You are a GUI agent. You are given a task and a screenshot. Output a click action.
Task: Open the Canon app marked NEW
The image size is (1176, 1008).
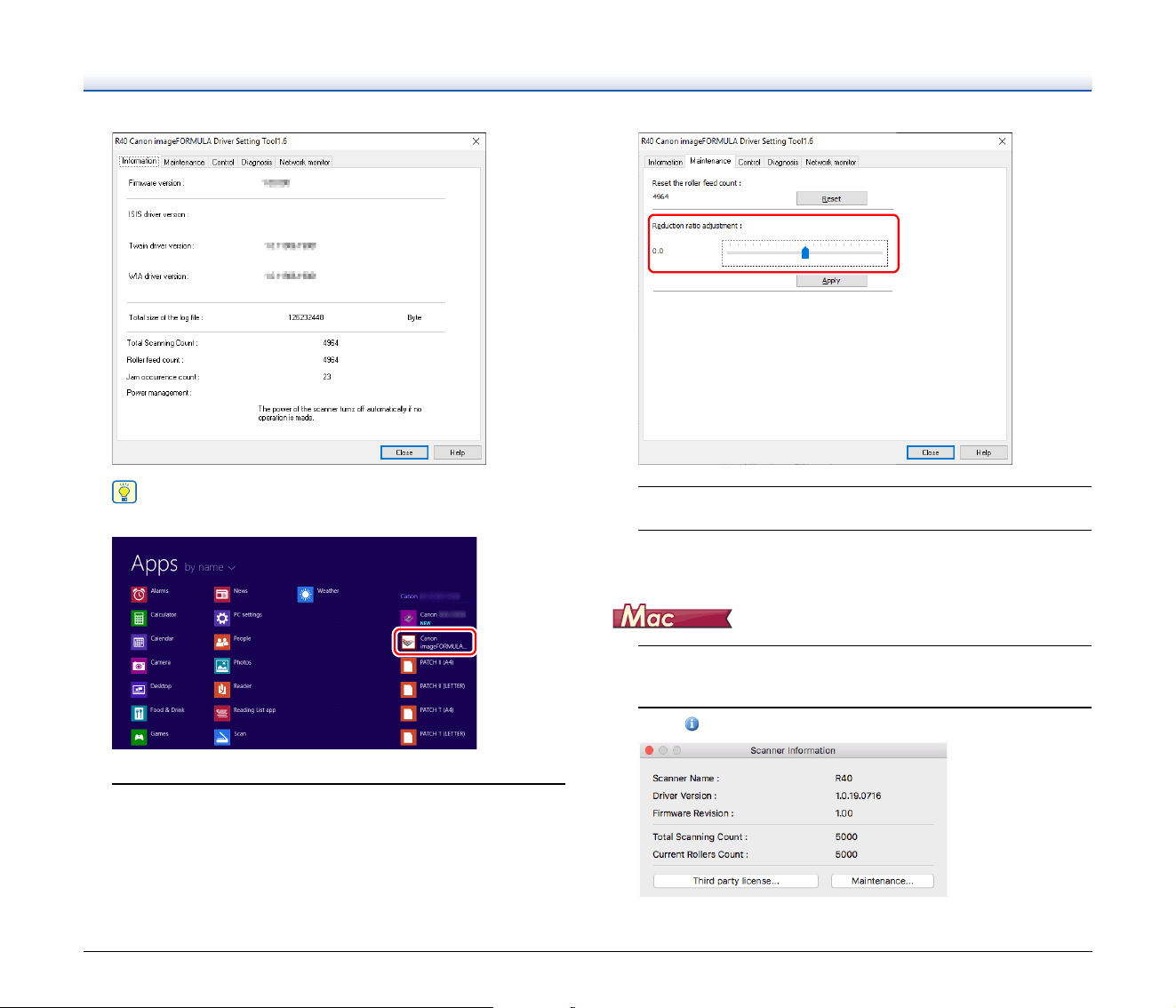point(409,618)
